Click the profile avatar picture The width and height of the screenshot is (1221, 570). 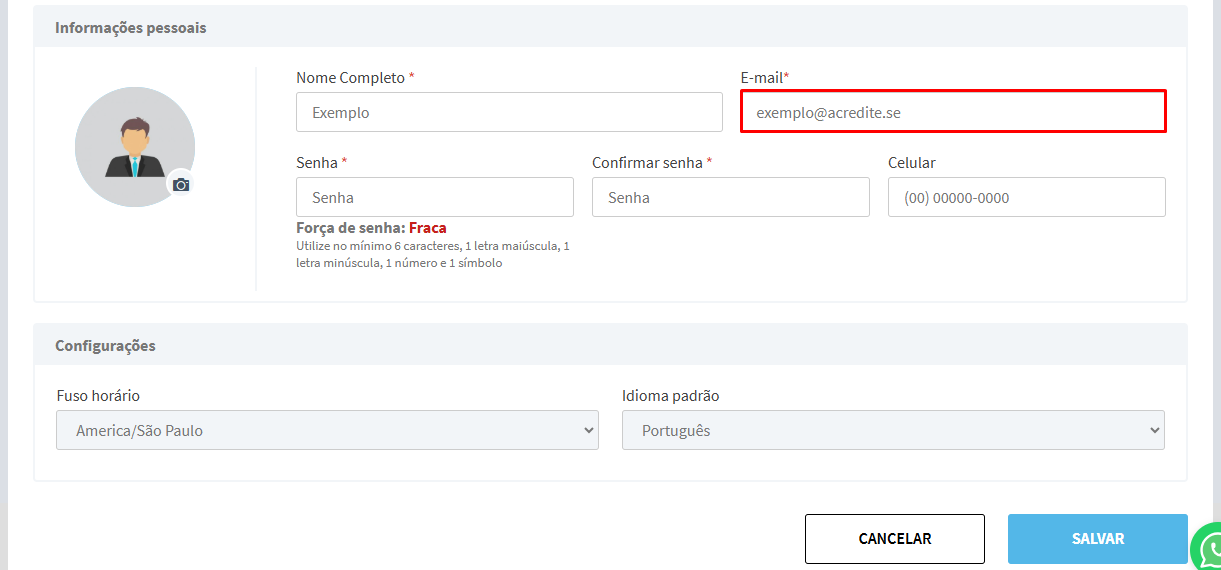point(134,146)
